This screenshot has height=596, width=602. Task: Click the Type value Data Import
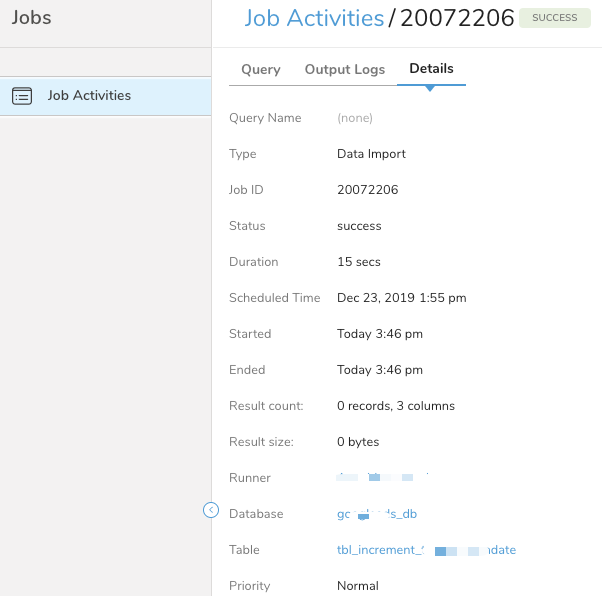371,154
